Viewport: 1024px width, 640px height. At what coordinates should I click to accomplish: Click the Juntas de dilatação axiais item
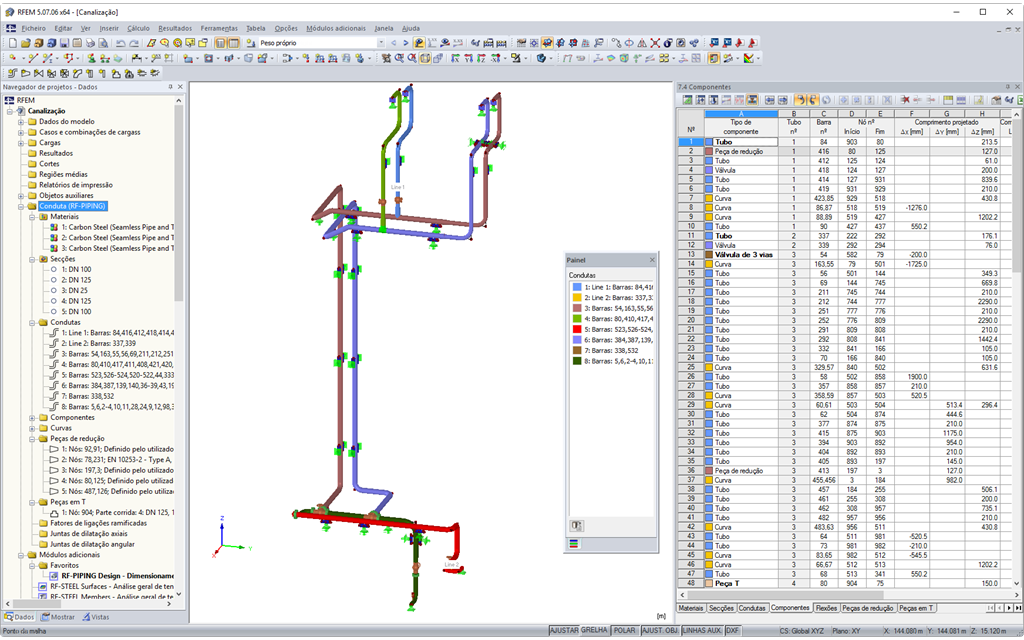(x=89, y=534)
